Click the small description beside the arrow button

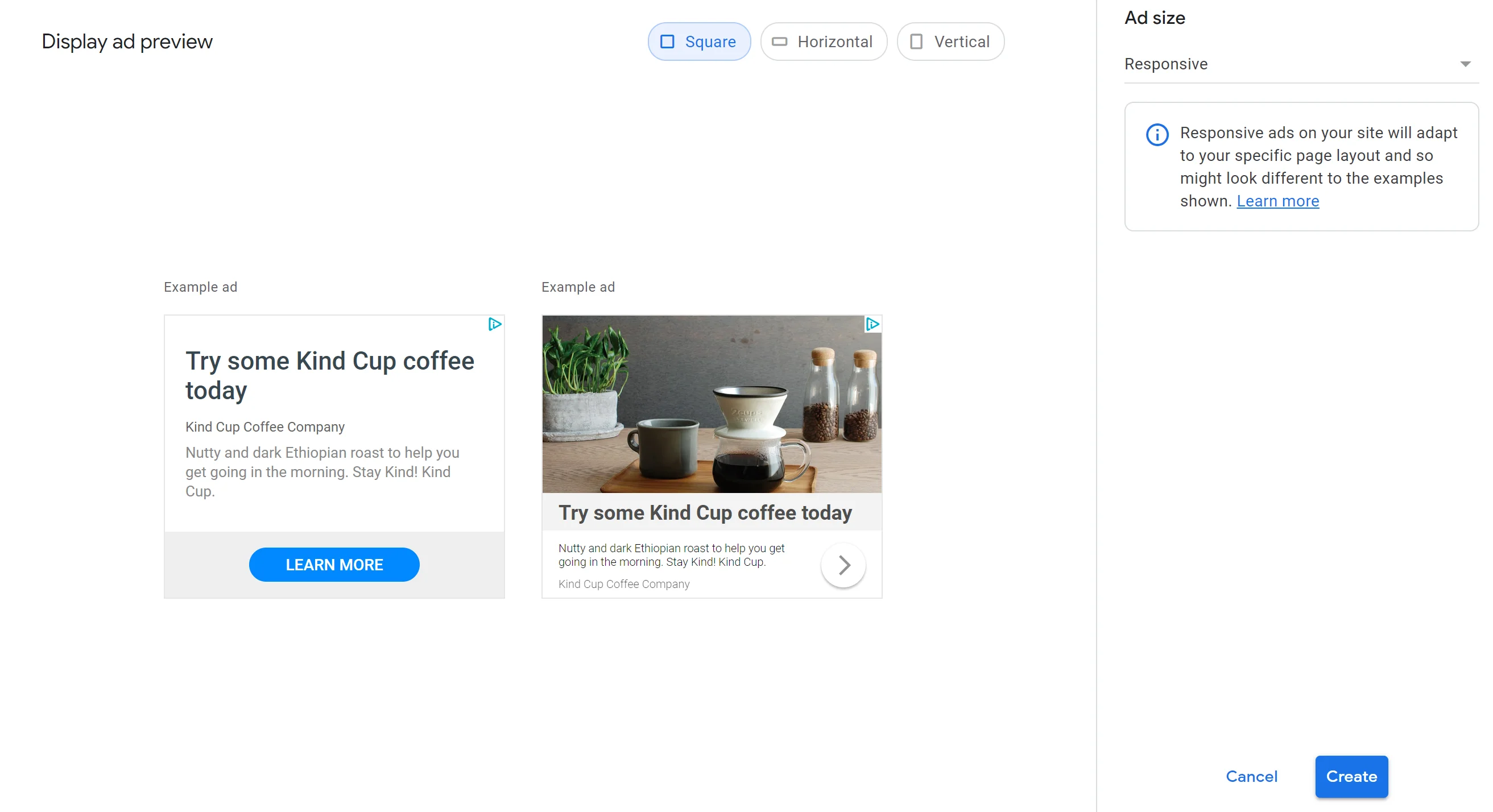671,554
